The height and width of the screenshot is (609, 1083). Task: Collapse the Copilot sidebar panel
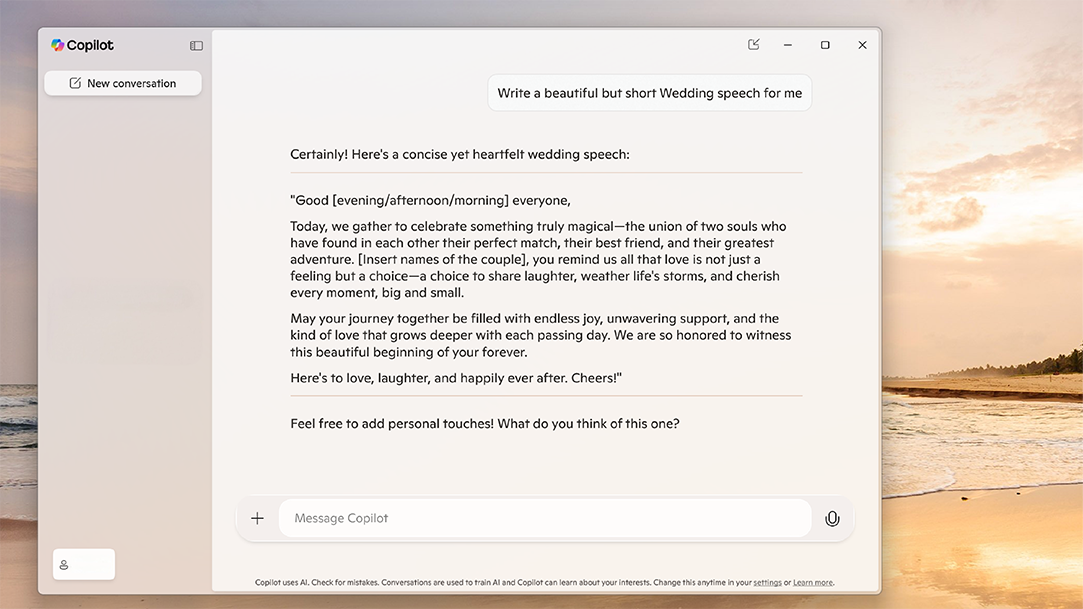[x=196, y=46]
